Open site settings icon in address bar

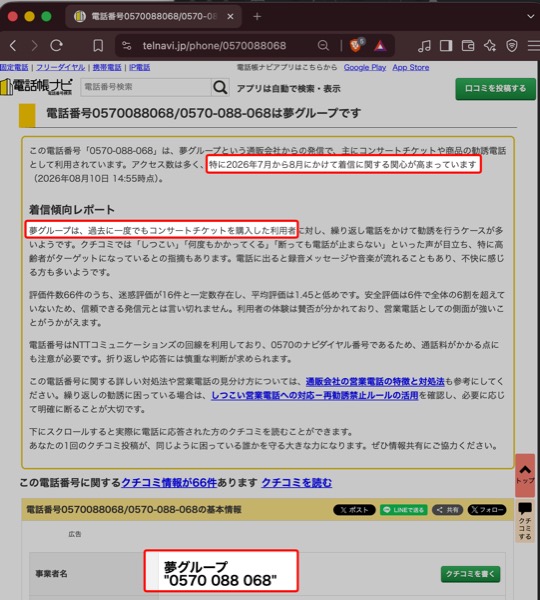coord(127,46)
